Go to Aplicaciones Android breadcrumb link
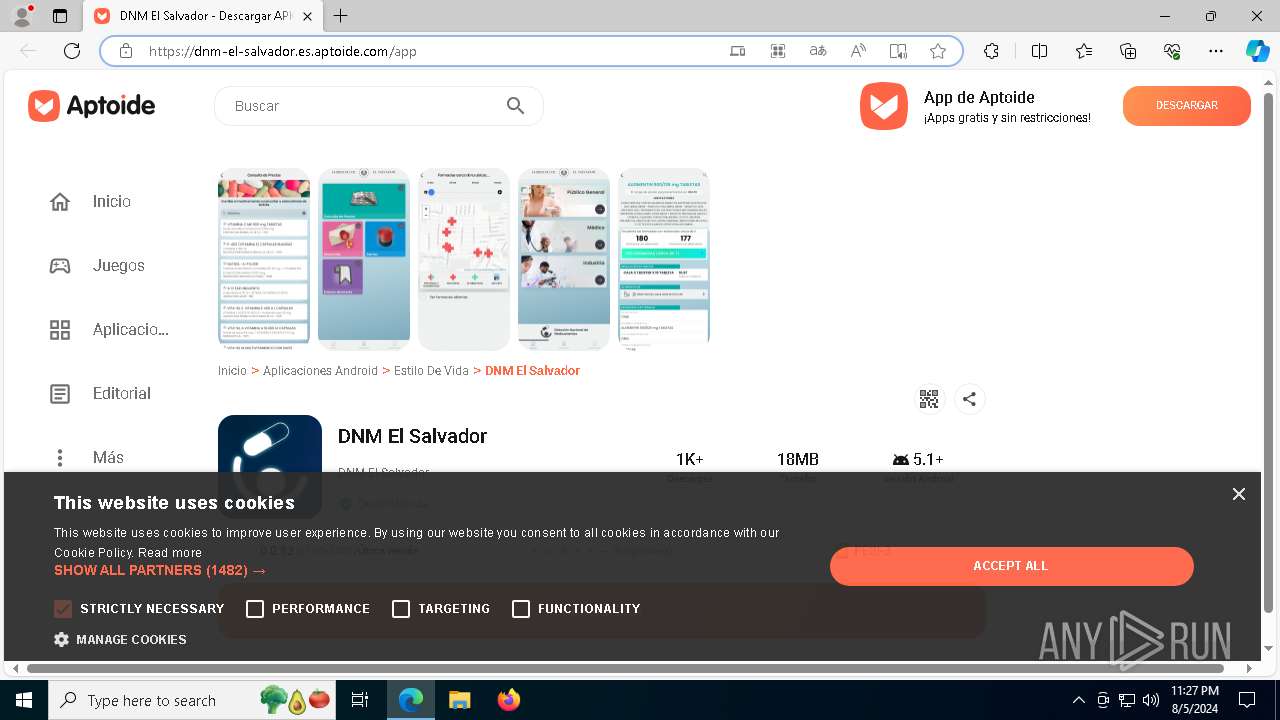Viewport: 1280px width, 720px height. tap(320, 371)
